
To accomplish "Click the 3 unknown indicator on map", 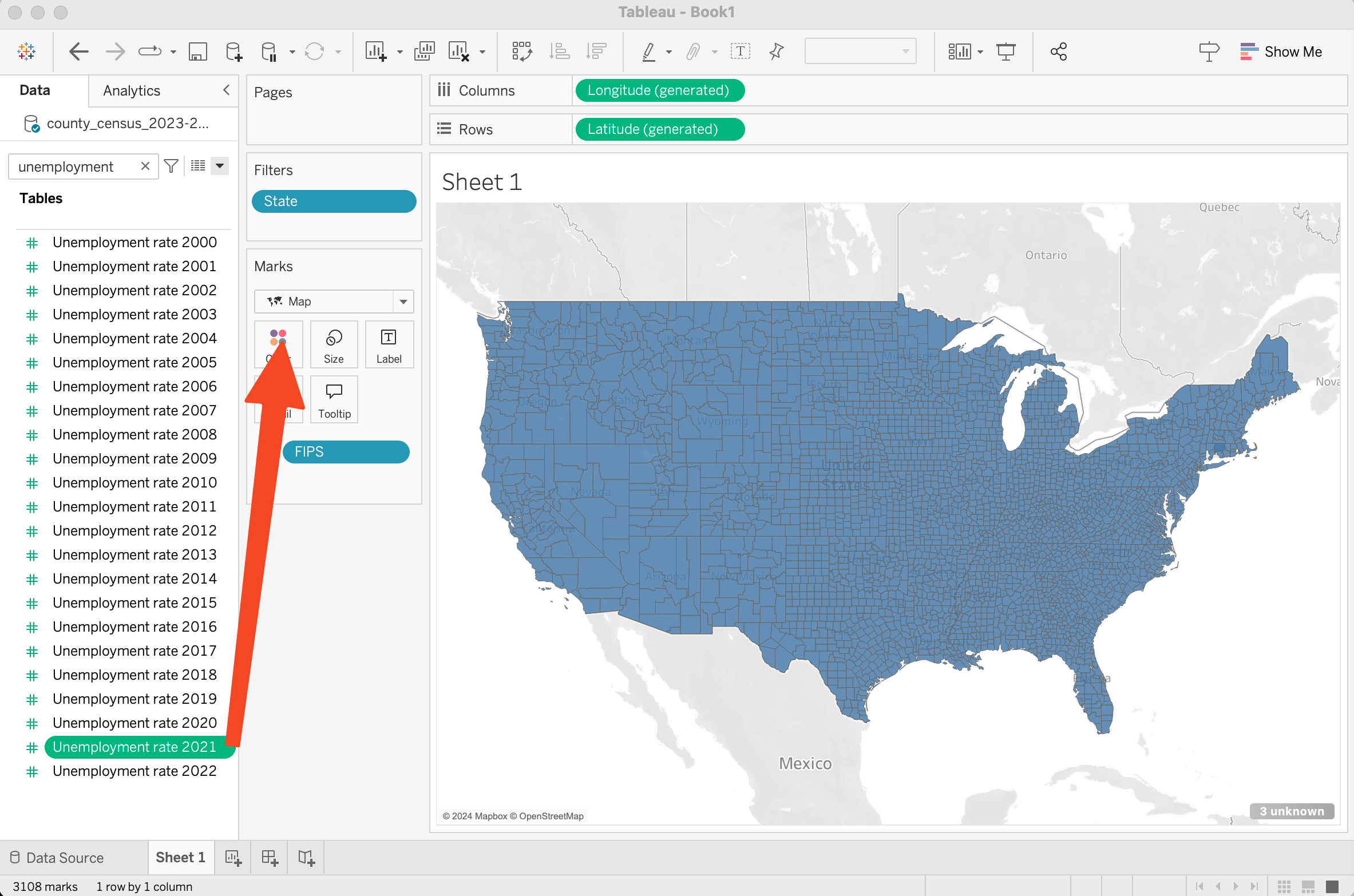I will tap(1291, 811).
